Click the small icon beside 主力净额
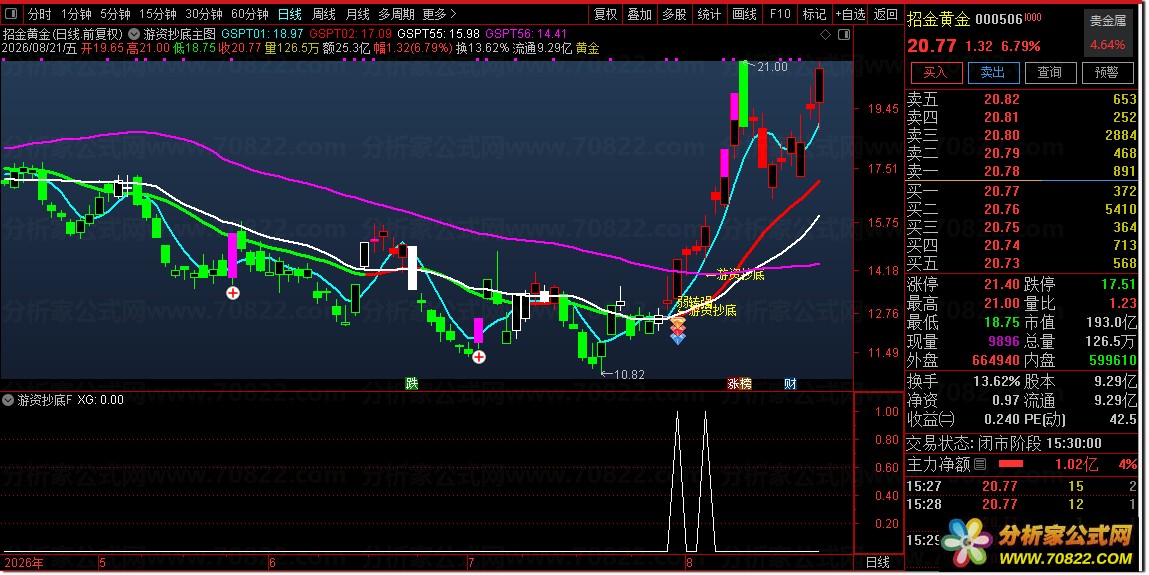The height and width of the screenshot is (575, 1149). pyautogui.click(x=980, y=464)
